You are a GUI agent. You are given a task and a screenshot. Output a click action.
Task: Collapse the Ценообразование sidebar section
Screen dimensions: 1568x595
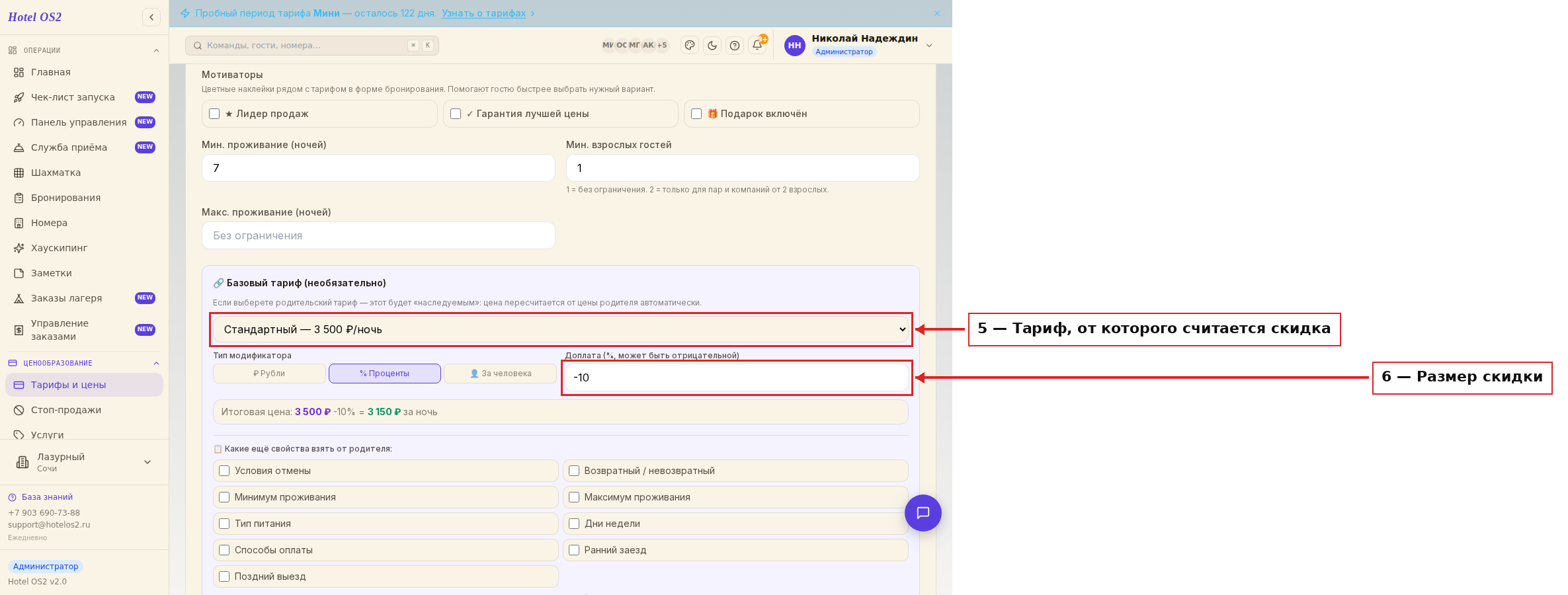click(x=156, y=364)
